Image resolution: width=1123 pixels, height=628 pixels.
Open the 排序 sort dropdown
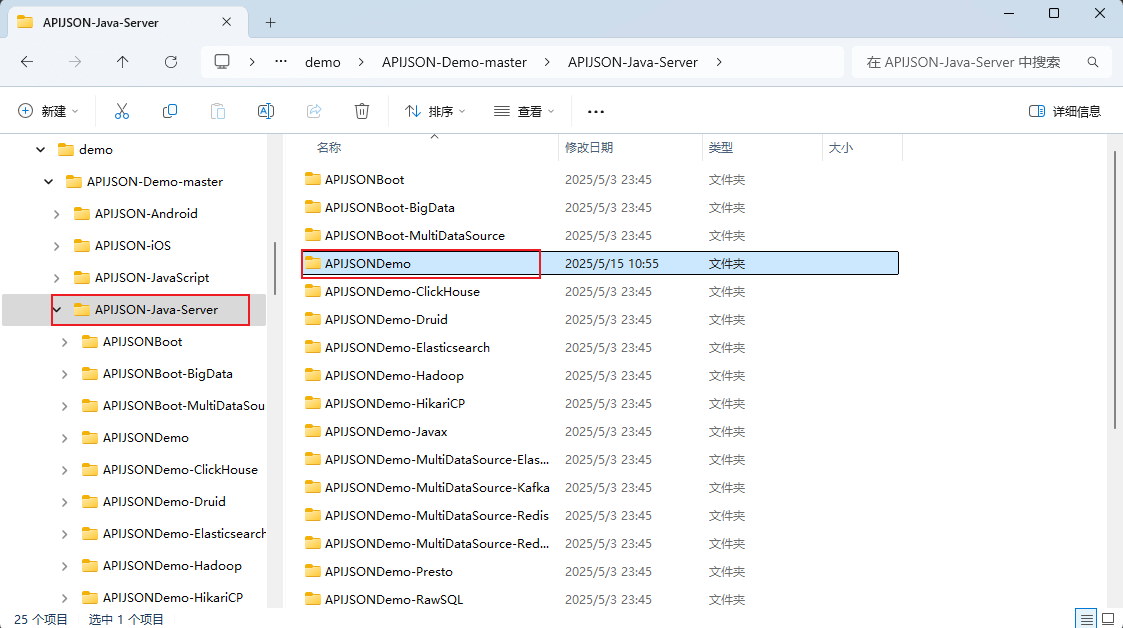pyautogui.click(x=435, y=111)
